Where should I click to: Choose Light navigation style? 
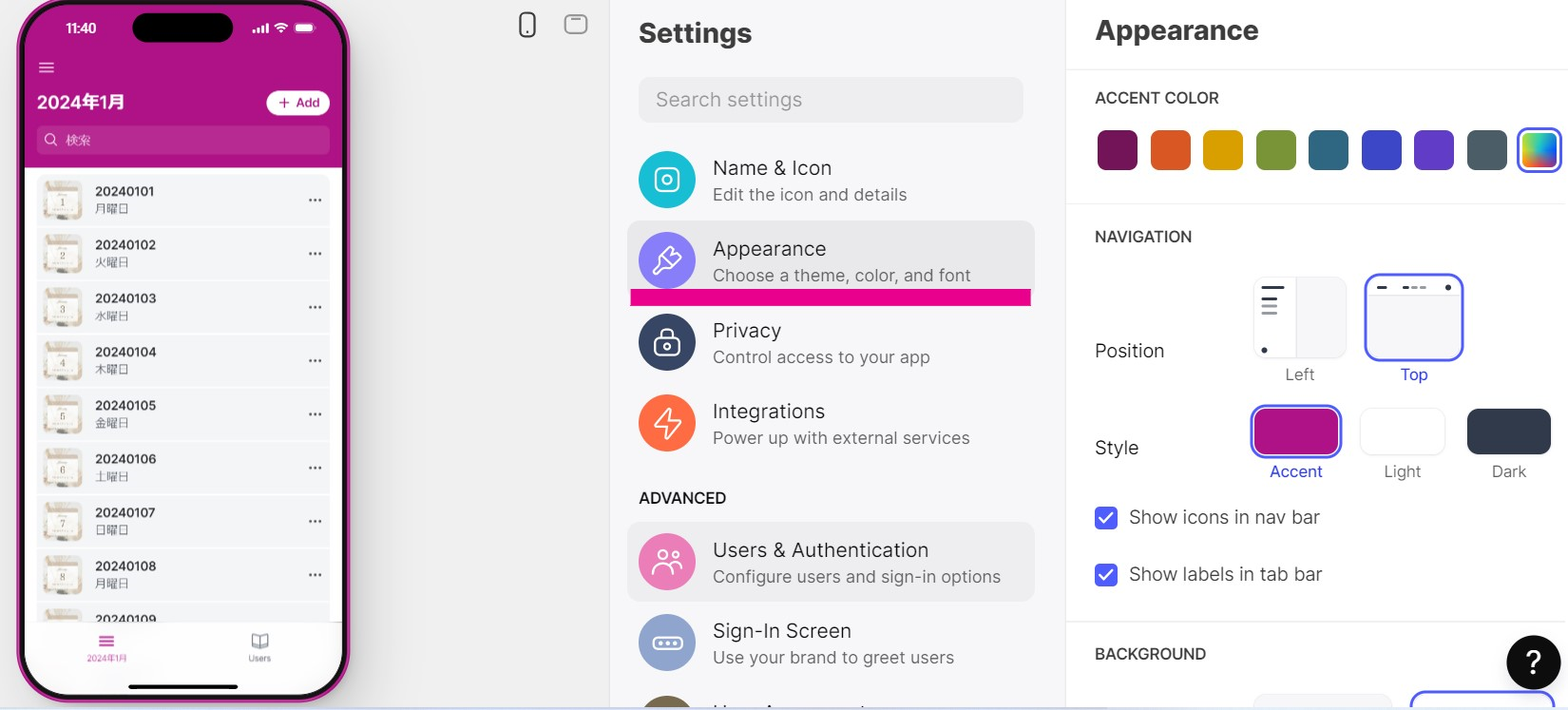(x=1403, y=432)
